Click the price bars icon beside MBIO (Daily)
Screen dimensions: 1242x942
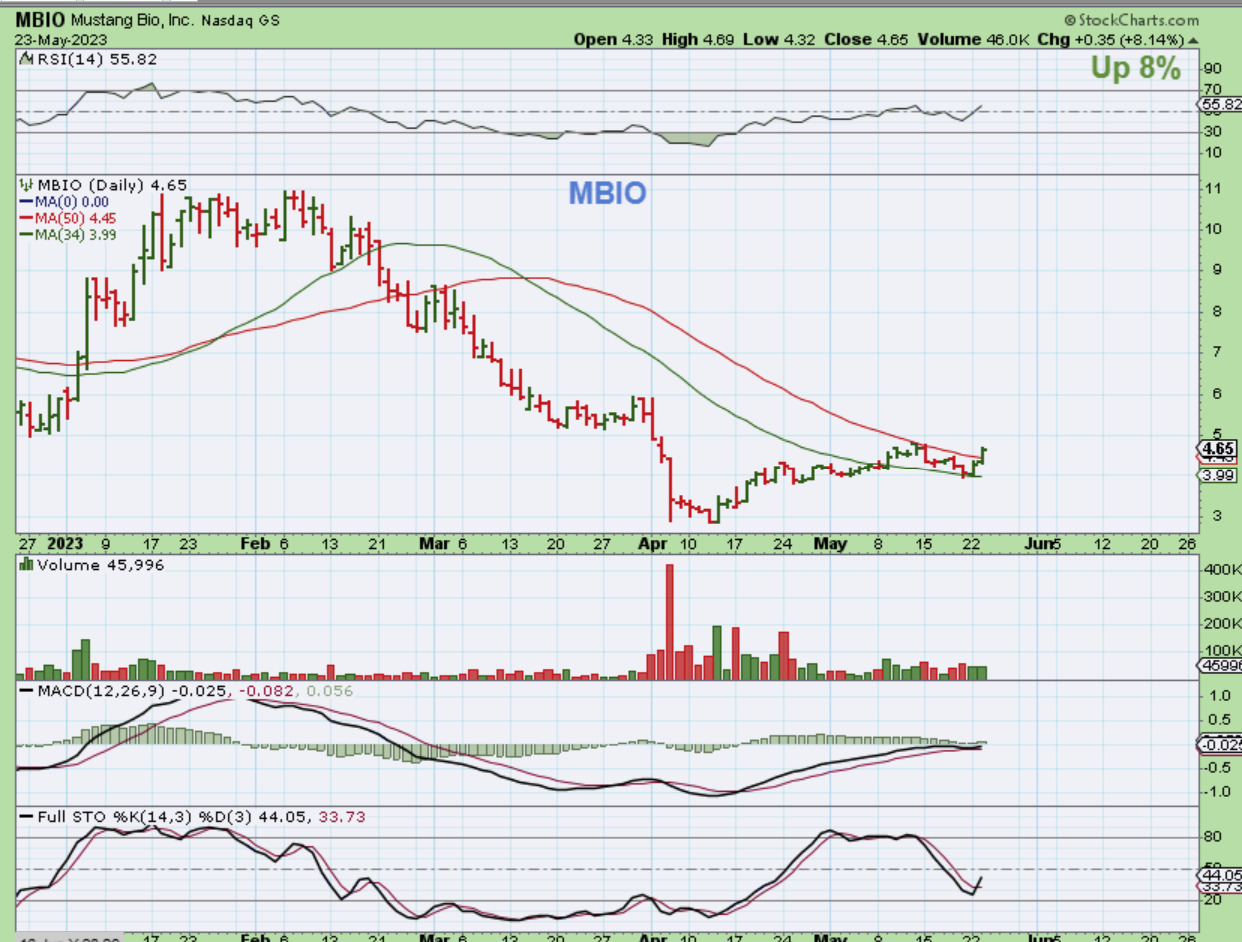pos(27,185)
